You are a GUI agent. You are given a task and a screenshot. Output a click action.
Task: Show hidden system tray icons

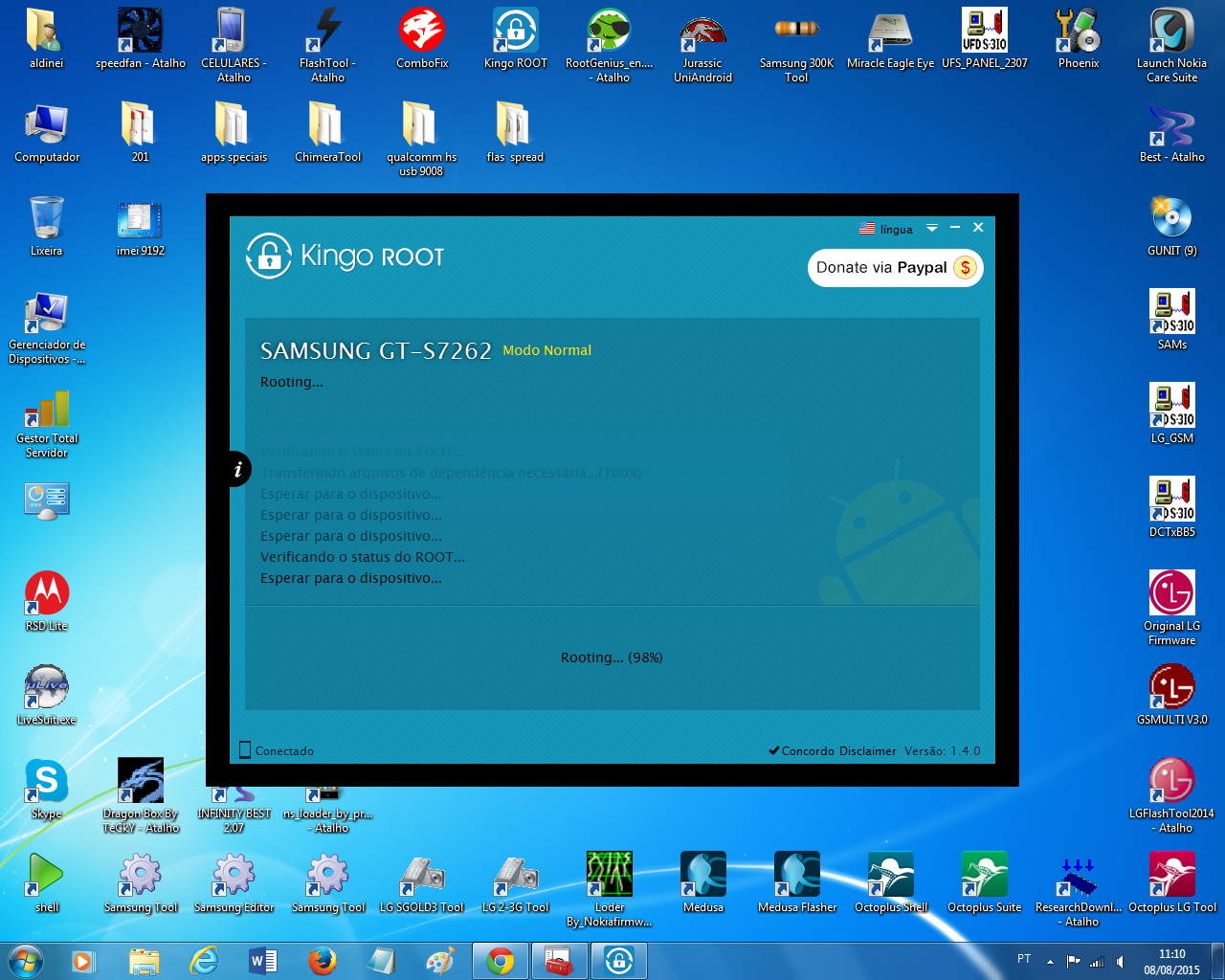(x=1050, y=961)
